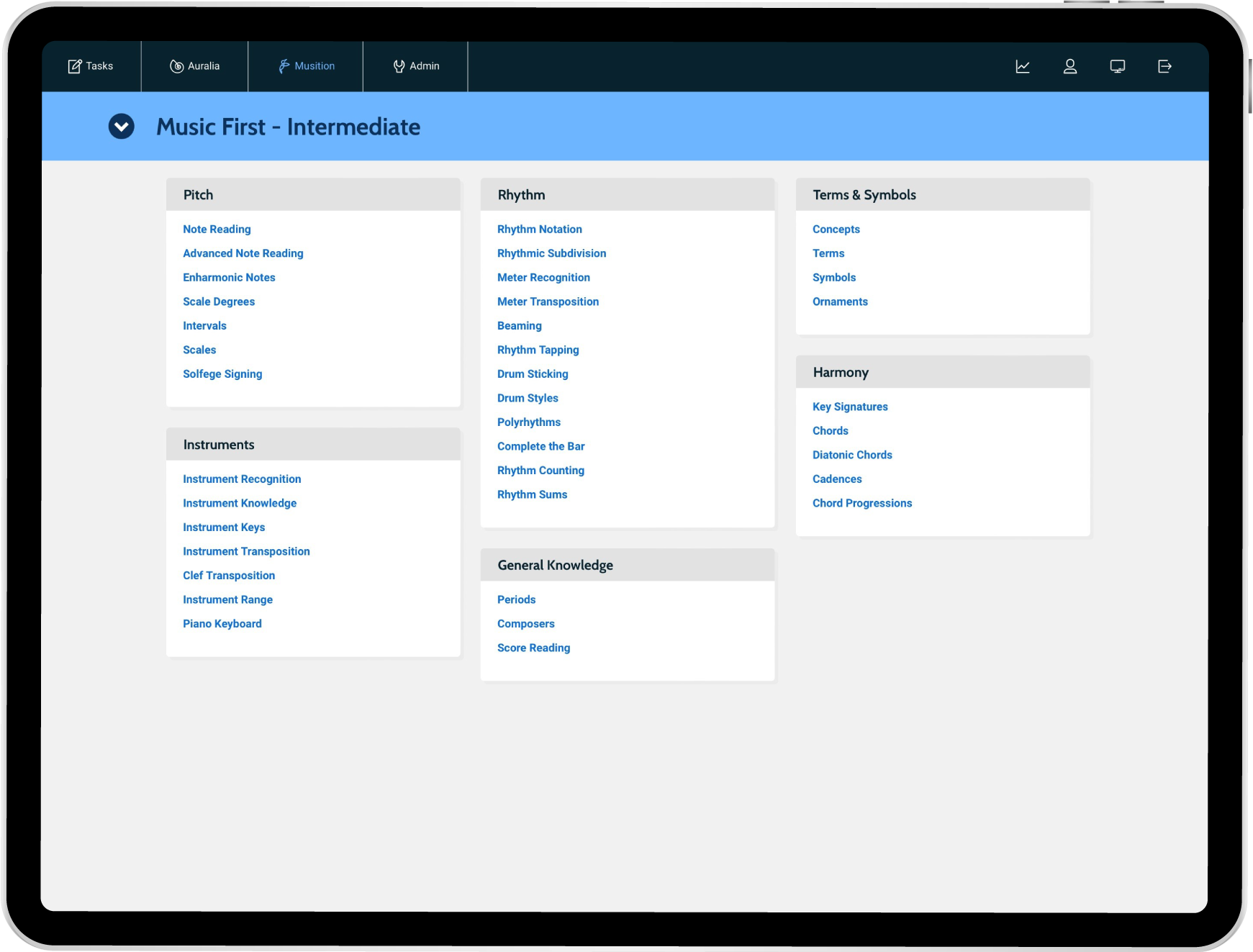Click the Polyrhythms link
This screenshot has width=1253, height=952.
coord(528,422)
